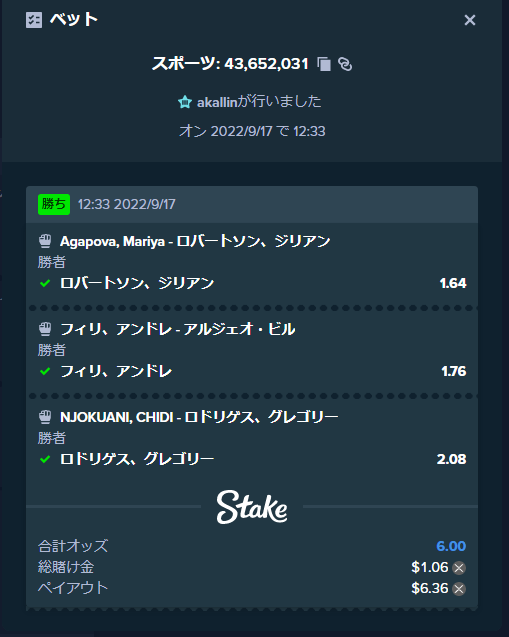Viewport: 509px width, 637px height.
Task: Click the link icon beside bet ID
Action: click(345, 64)
